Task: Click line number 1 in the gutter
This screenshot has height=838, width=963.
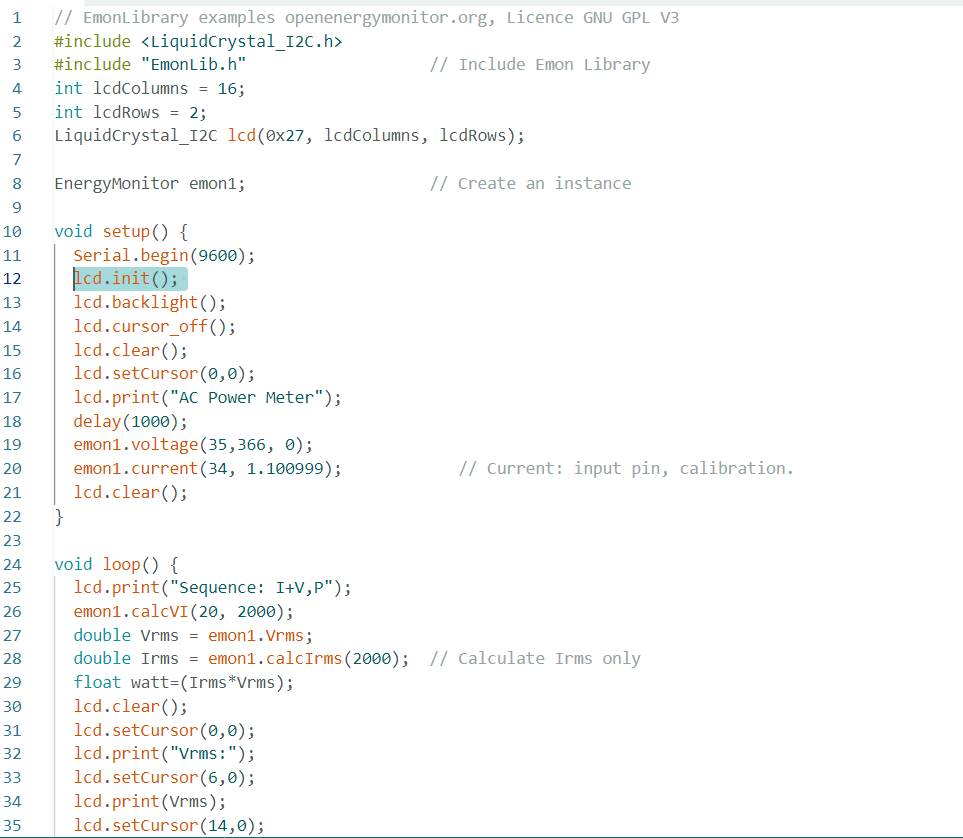Action: pos(16,16)
